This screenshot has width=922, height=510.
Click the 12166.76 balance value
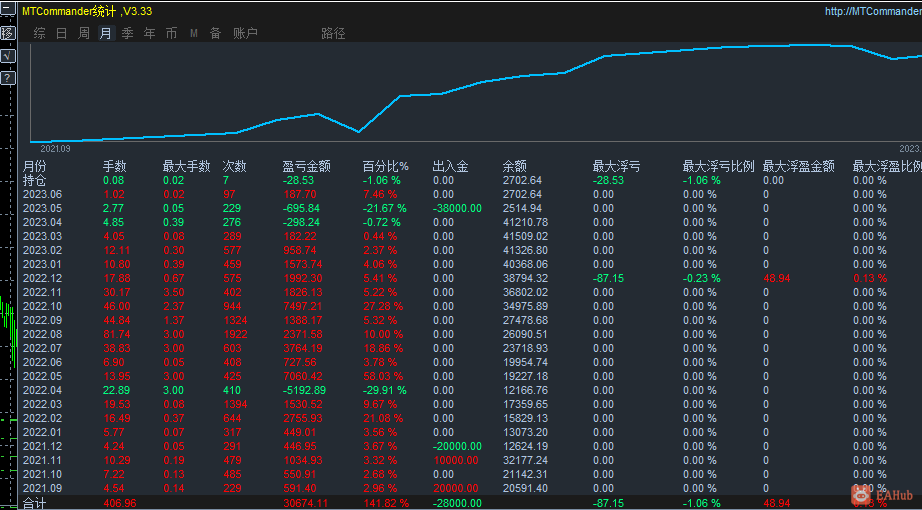525,390
